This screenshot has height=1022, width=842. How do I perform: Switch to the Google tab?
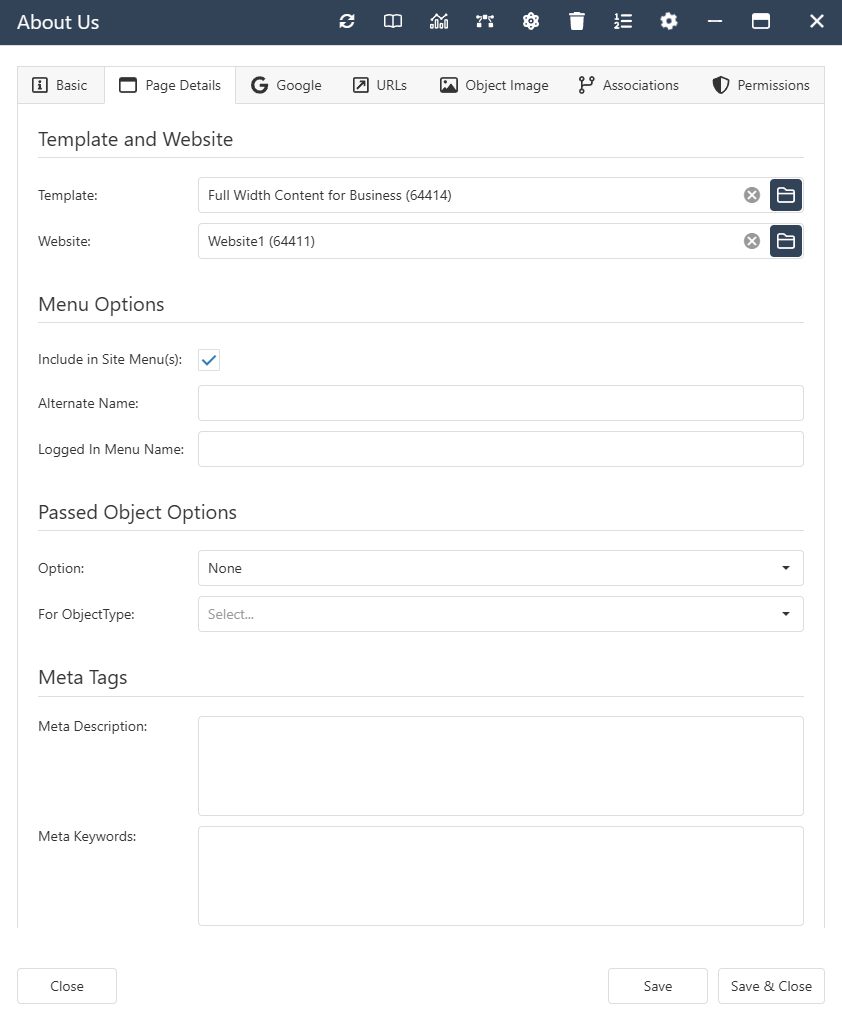tap(285, 85)
